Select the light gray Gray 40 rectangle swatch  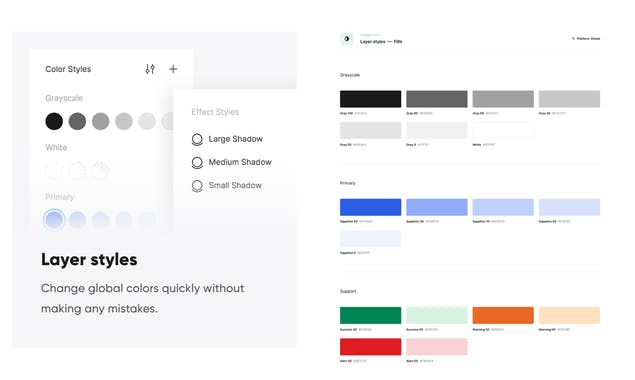tap(569, 99)
